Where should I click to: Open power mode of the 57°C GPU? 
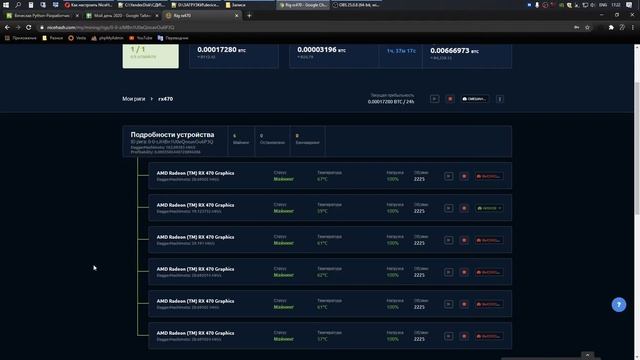(x=489, y=336)
